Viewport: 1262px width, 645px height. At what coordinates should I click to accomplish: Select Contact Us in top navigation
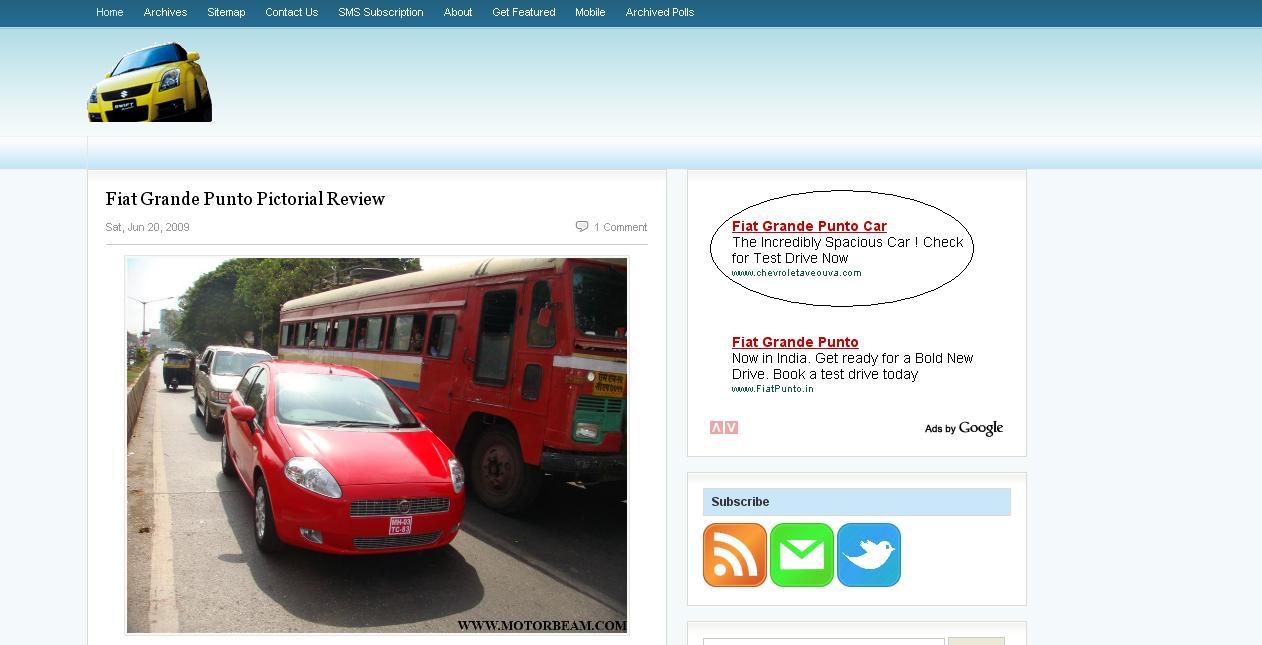click(x=291, y=12)
